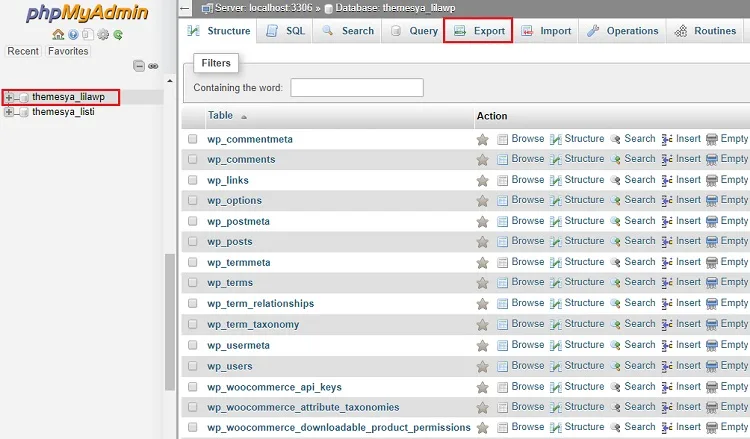Open wp_woocommerce_attribute_taxonomies table link
750x439 pixels.
tap(303, 407)
